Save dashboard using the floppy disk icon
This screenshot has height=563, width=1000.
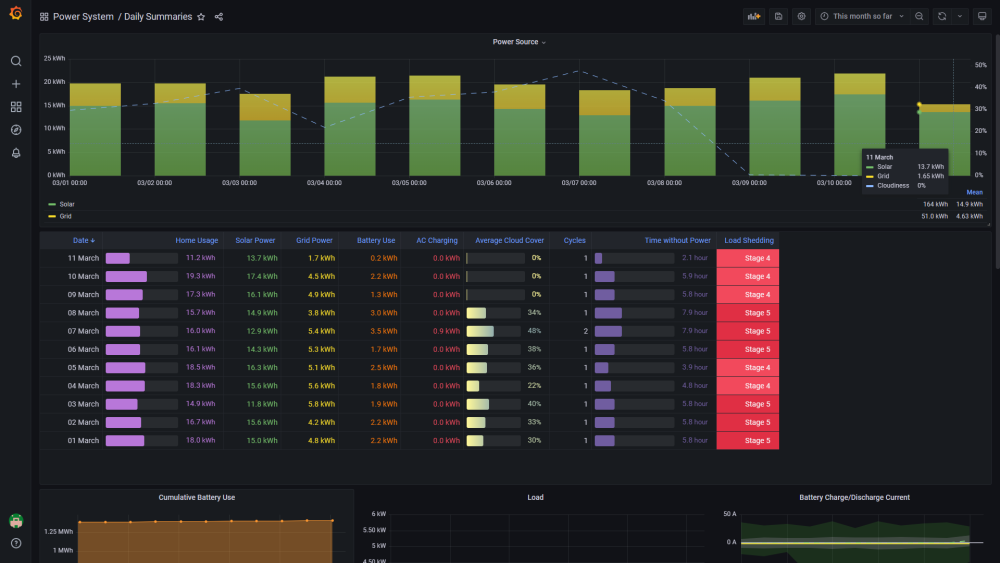778,17
